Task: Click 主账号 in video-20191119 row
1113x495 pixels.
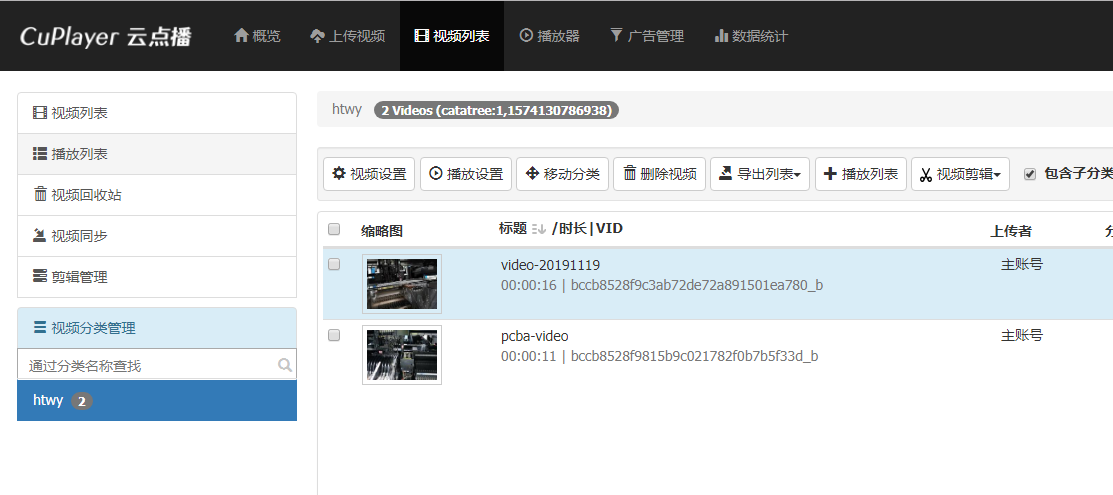Action: tap(1022, 264)
